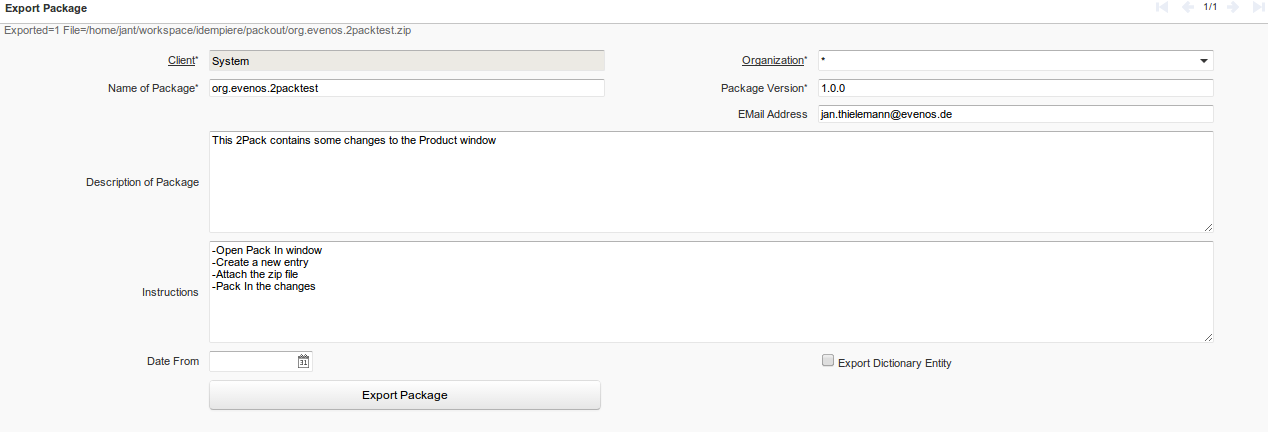Focus the Package Version field

1015,88
